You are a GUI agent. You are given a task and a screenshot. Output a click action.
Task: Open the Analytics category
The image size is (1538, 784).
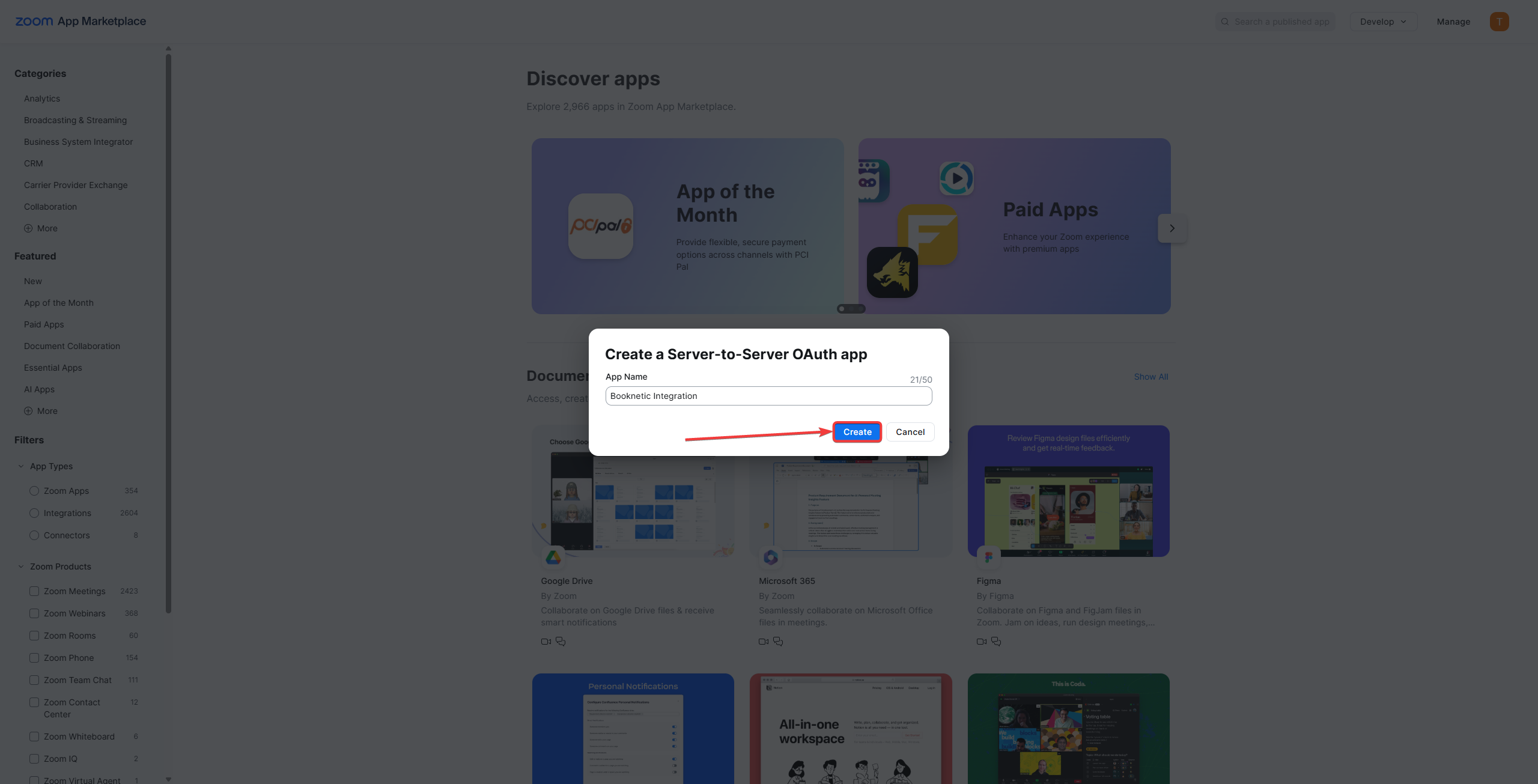pyautogui.click(x=42, y=99)
